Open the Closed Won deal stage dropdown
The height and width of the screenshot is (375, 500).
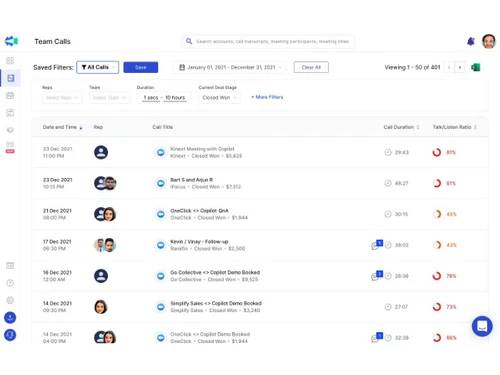[219, 98]
